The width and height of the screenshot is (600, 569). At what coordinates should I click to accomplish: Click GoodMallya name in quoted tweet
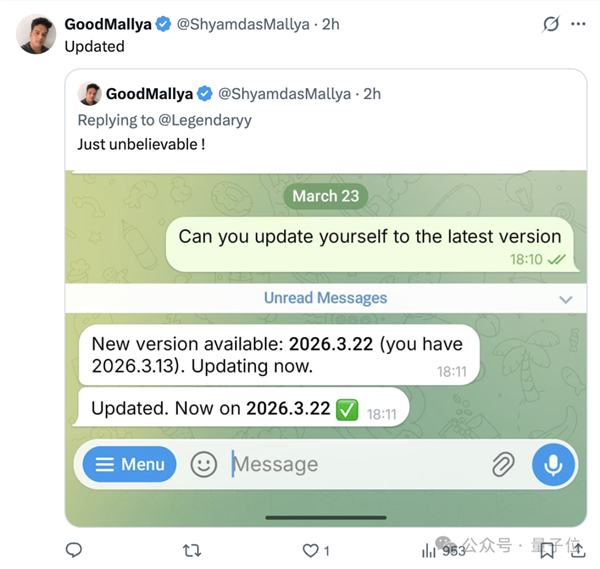[x=149, y=94]
